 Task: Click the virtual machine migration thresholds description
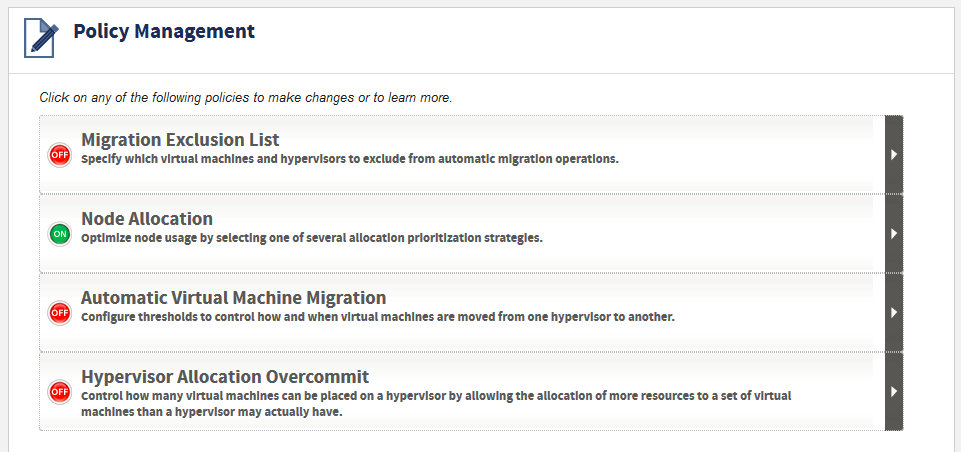378,317
